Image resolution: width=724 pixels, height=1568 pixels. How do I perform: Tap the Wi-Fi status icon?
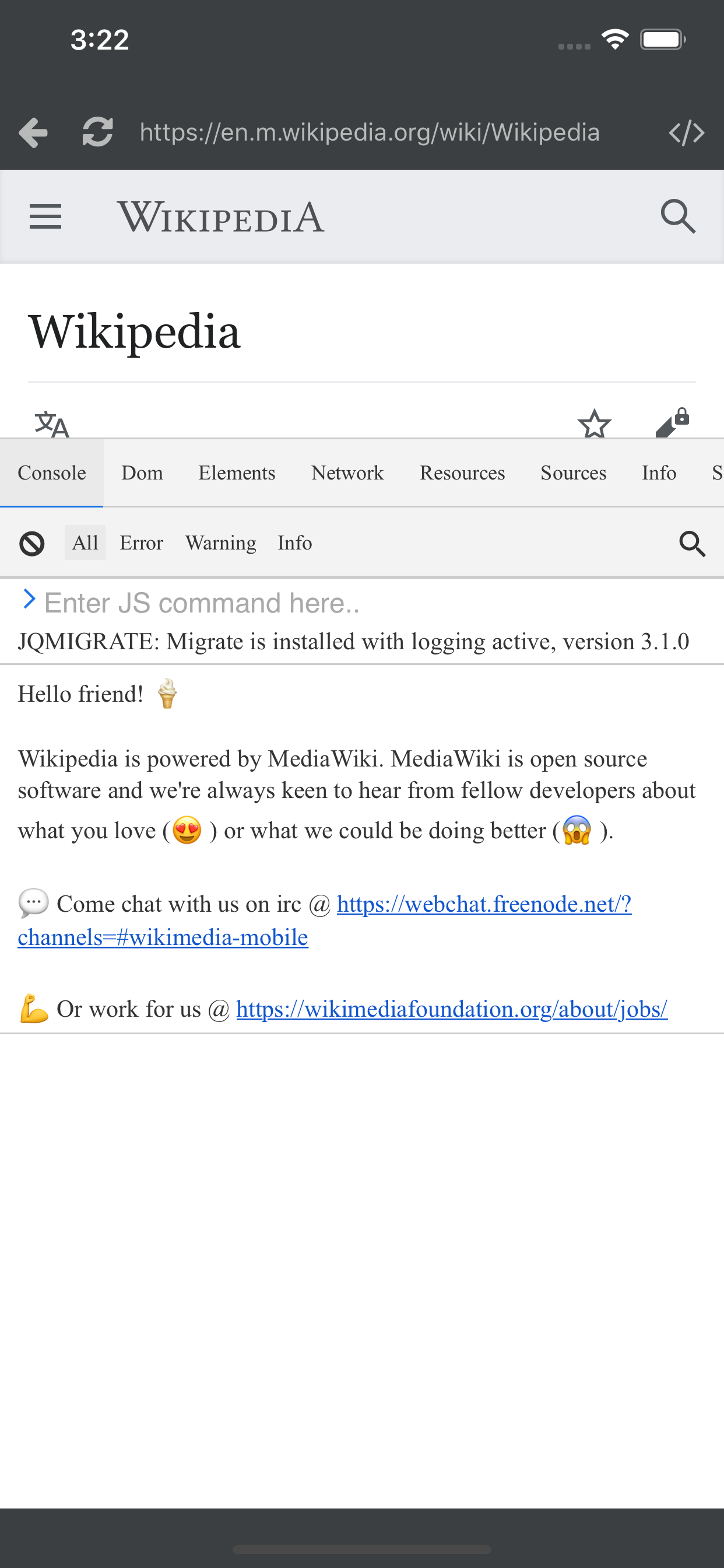click(x=614, y=40)
